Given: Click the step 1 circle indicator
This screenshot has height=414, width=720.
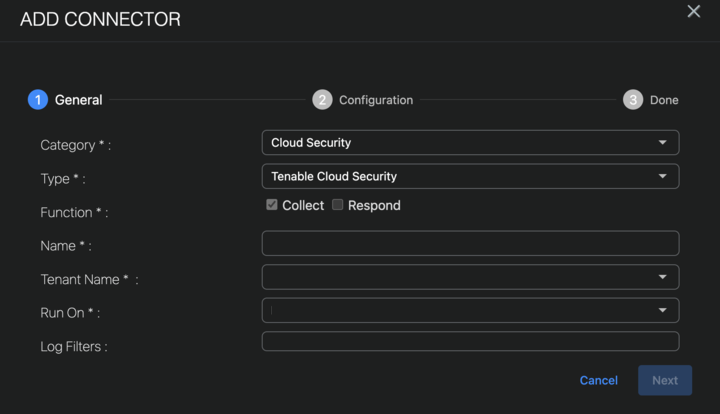Looking at the screenshot, I should click(x=38, y=100).
